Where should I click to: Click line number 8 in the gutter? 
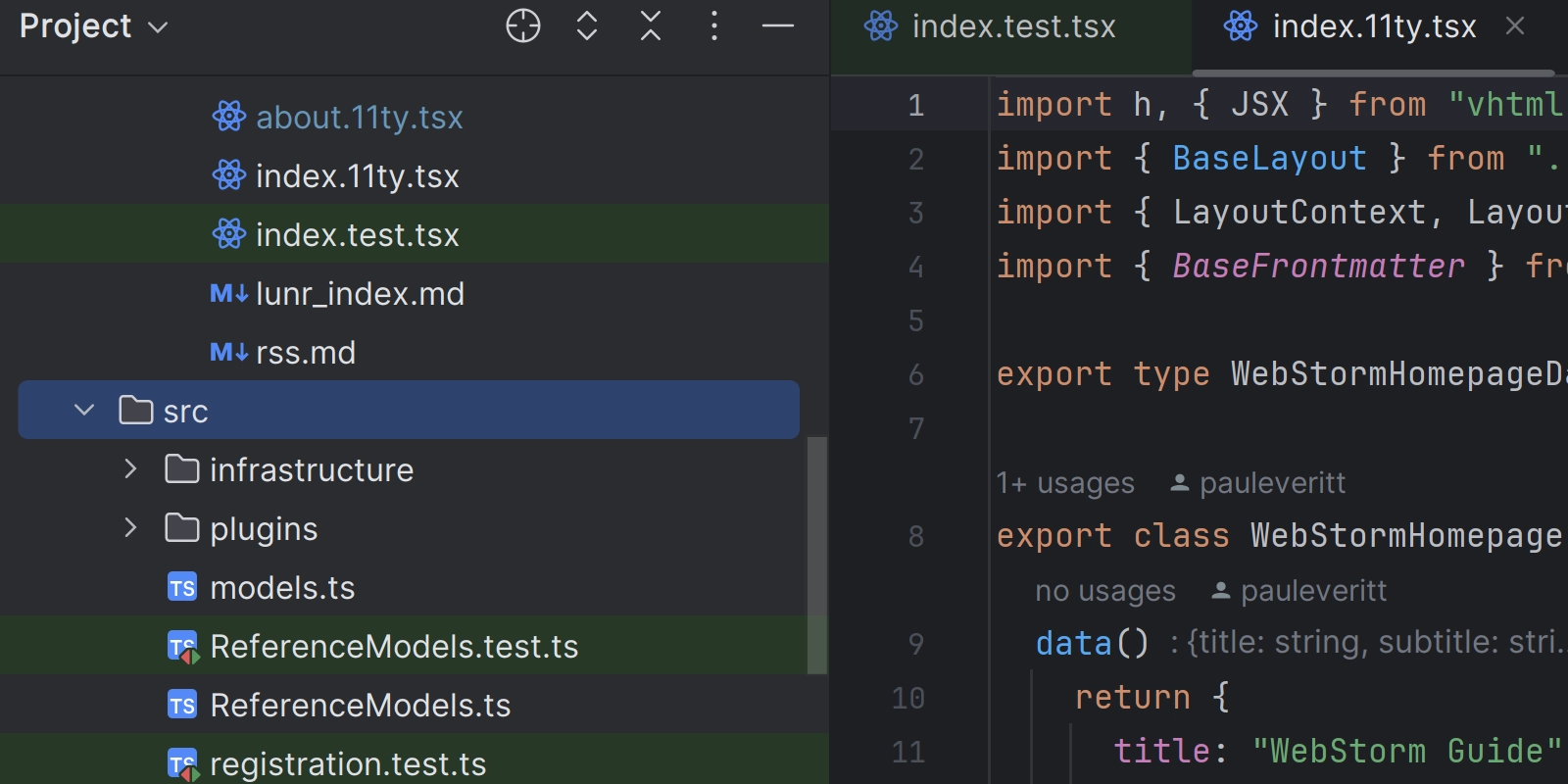click(916, 536)
